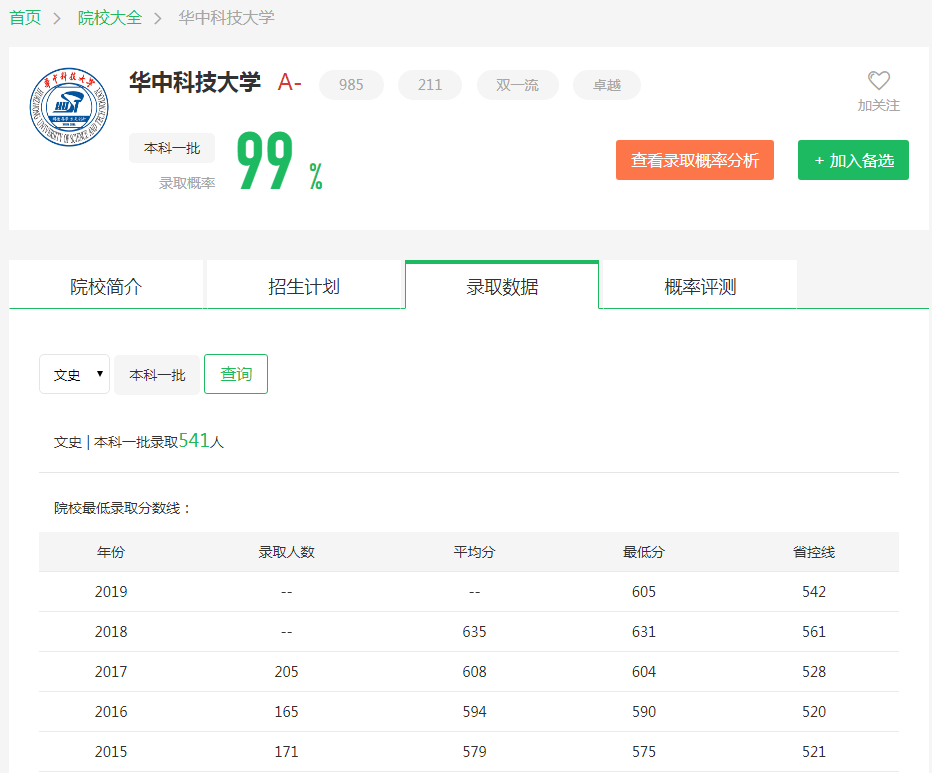Click 2016 minimum score 590
Screen dimensions: 932x773
point(644,711)
